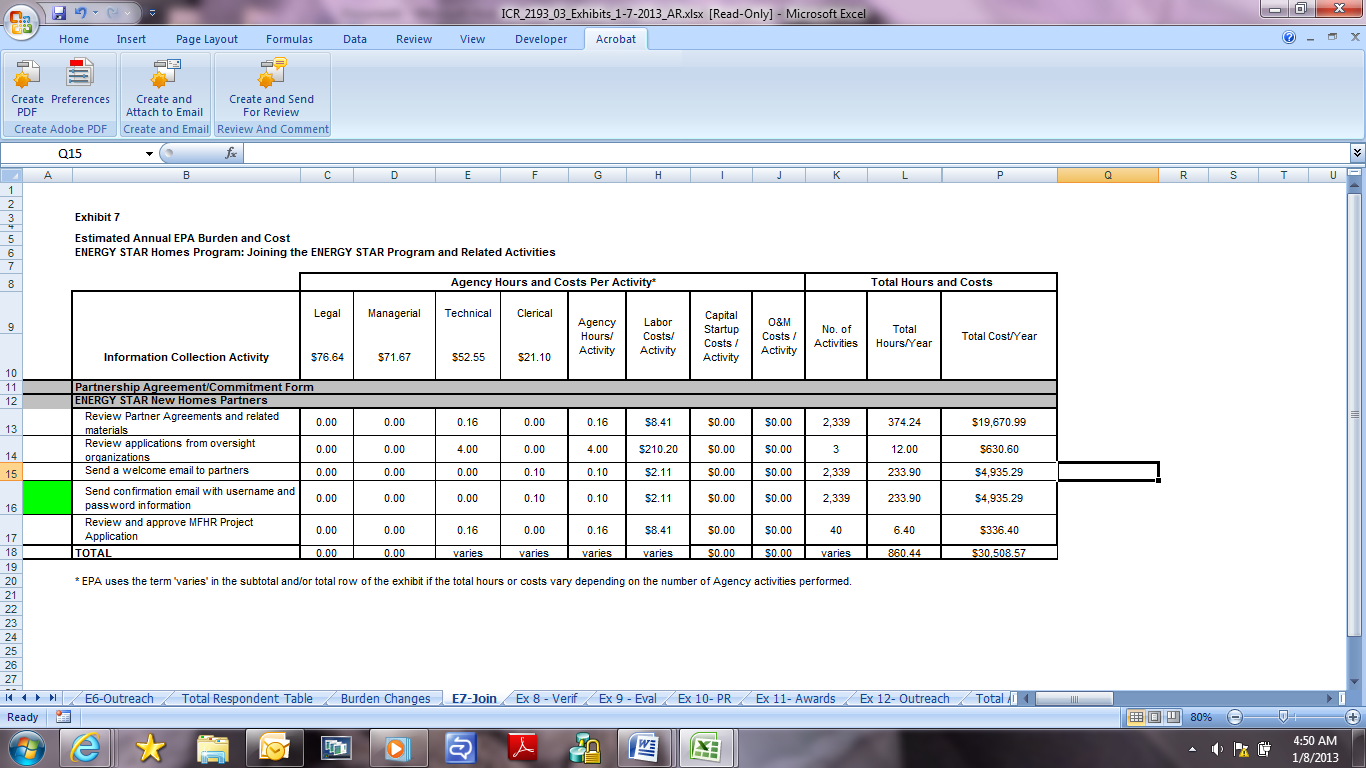Click the Create PDF icon
The height and width of the screenshot is (768, 1366).
tap(27, 88)
